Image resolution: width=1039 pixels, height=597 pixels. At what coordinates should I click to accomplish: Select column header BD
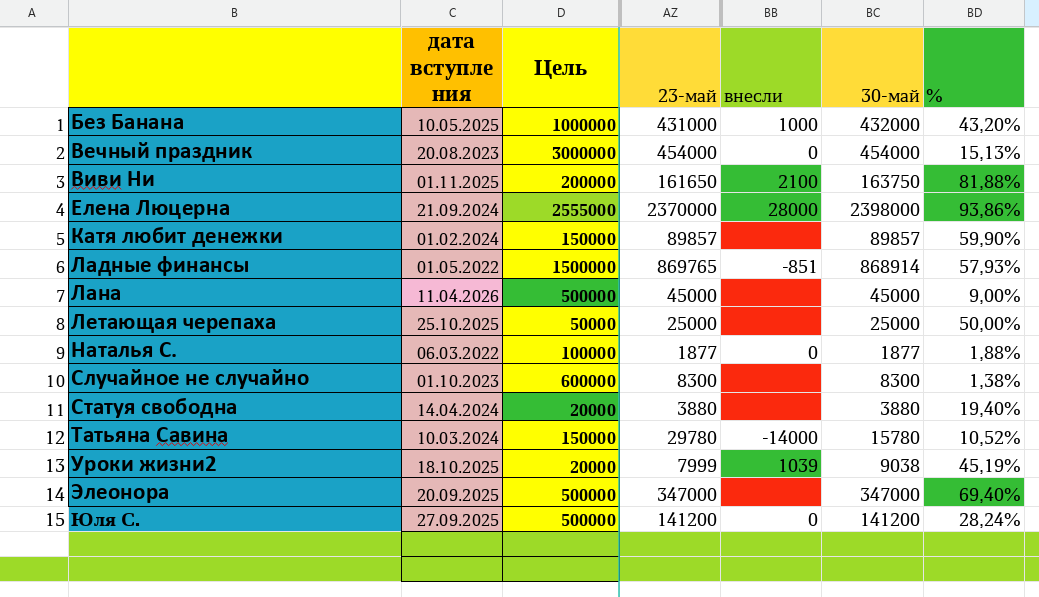(974, 13)
